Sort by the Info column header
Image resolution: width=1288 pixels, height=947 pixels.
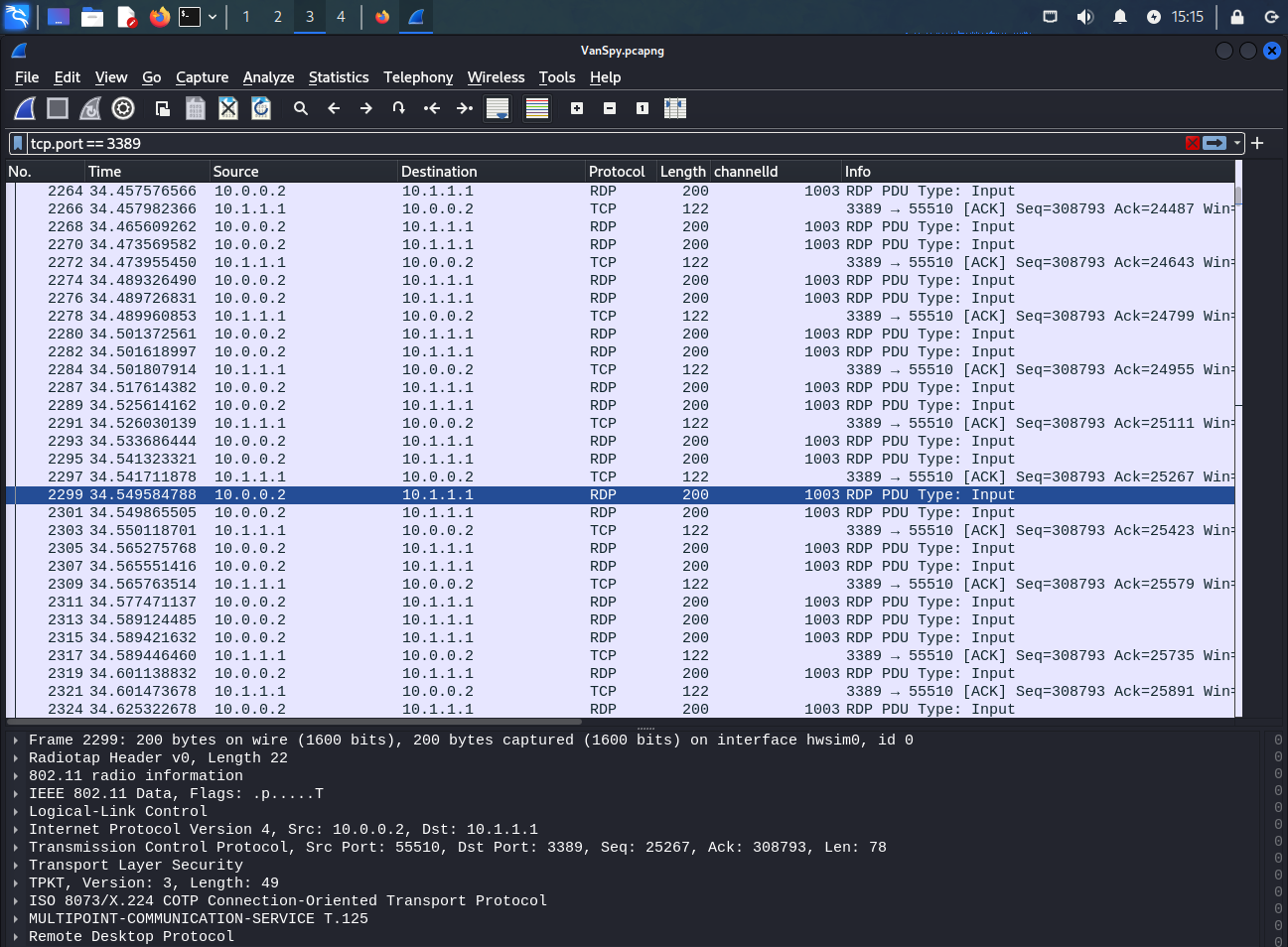tap(1039, 172)
